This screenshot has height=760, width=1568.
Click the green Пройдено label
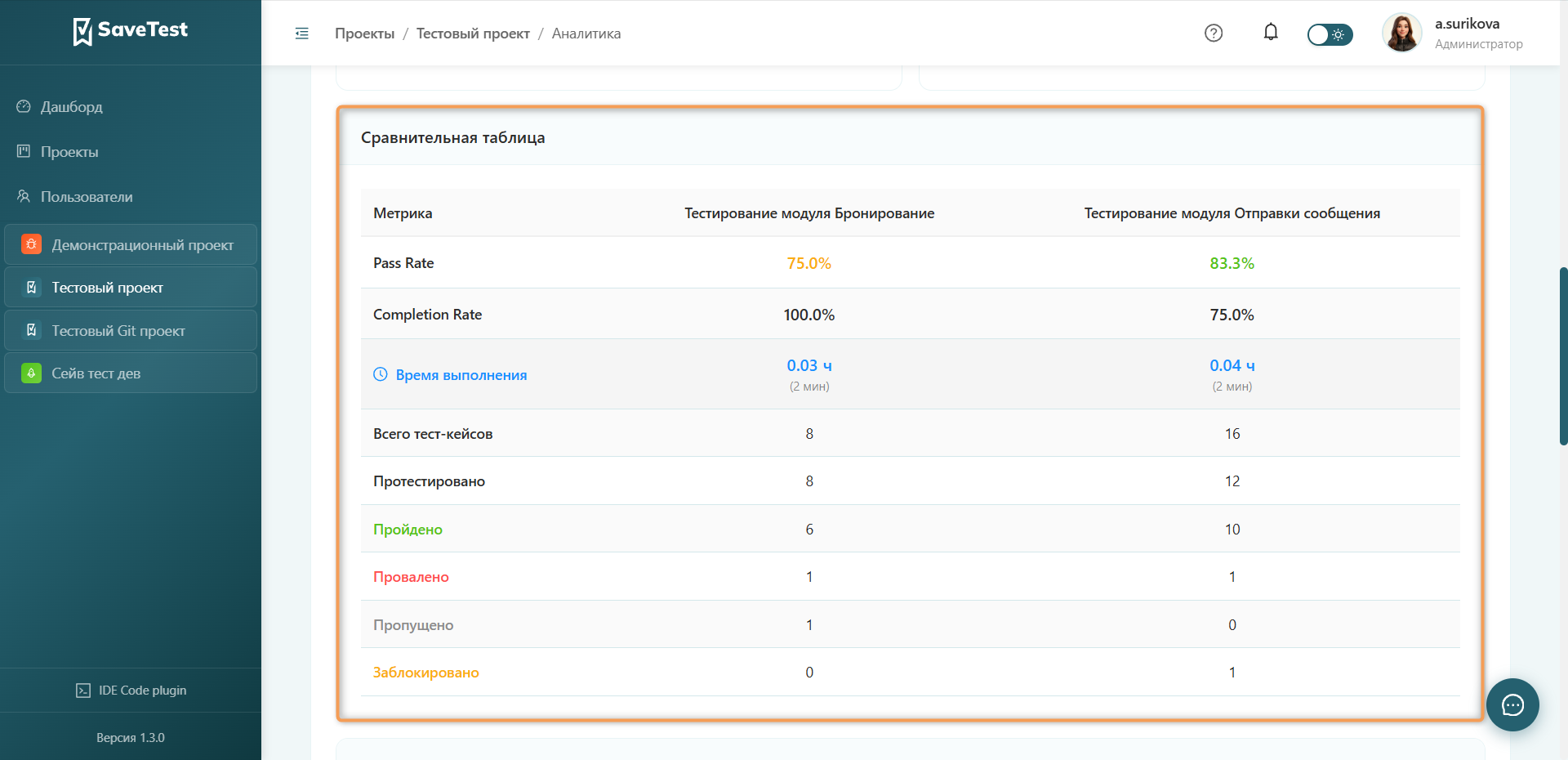coord(408,530)
